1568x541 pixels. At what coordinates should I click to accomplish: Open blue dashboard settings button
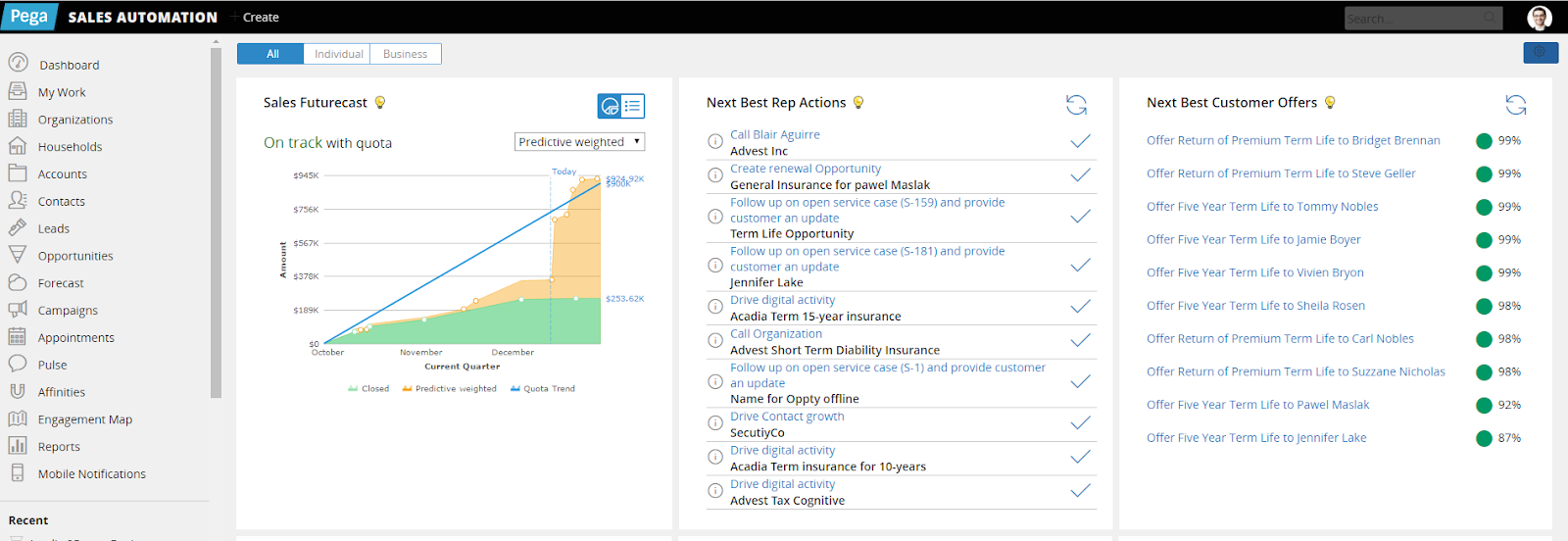1540,52
